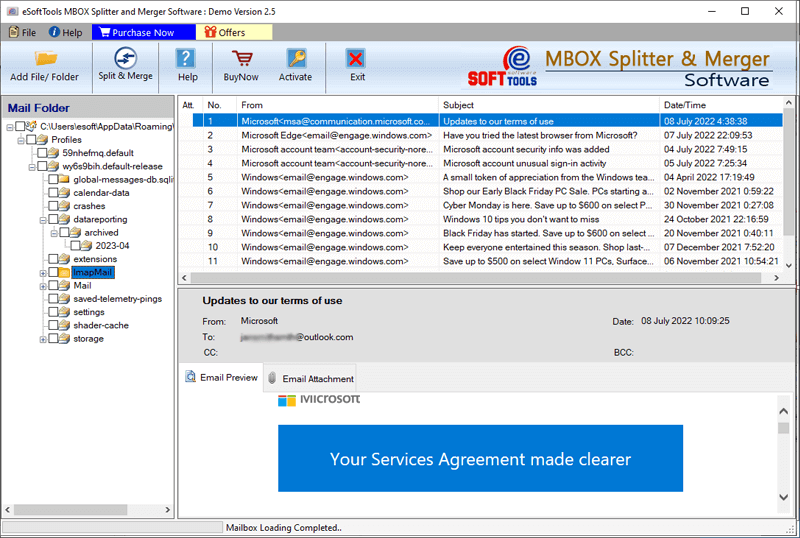
Task: Collapse the C:\Users root tree node
Action: tap(10, 127)
